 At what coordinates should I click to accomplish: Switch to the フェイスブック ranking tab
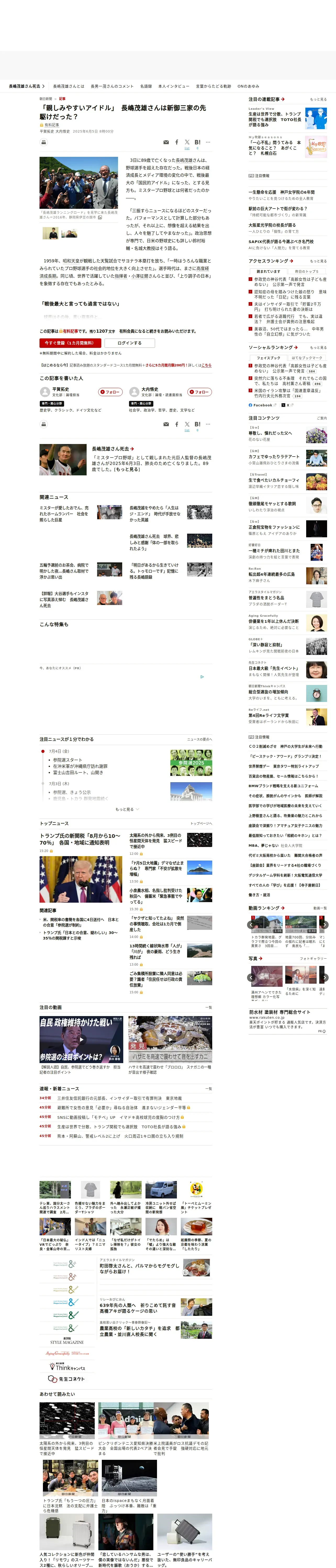coord(268,358)
